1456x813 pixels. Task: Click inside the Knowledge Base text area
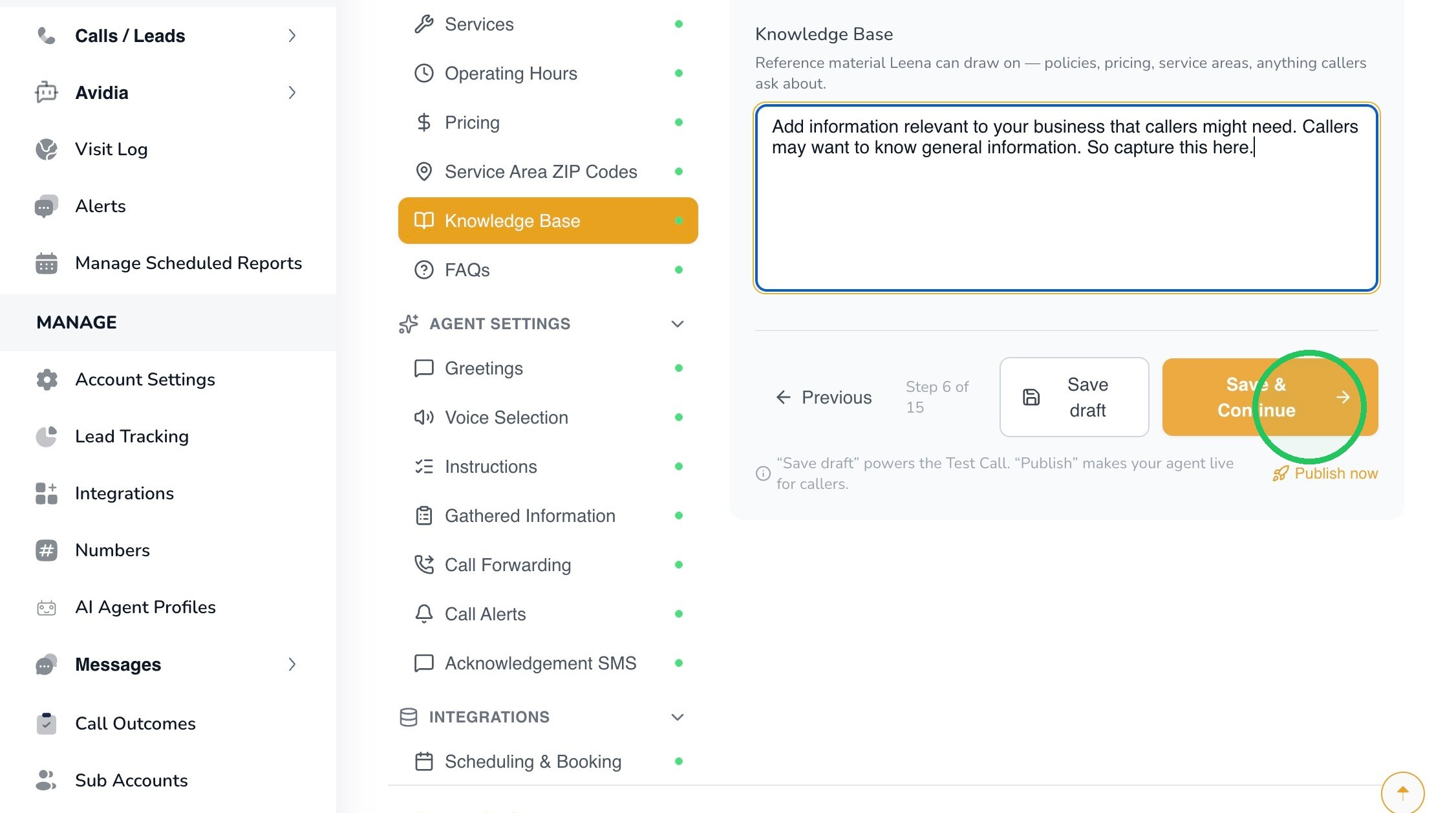point(1067,198)
